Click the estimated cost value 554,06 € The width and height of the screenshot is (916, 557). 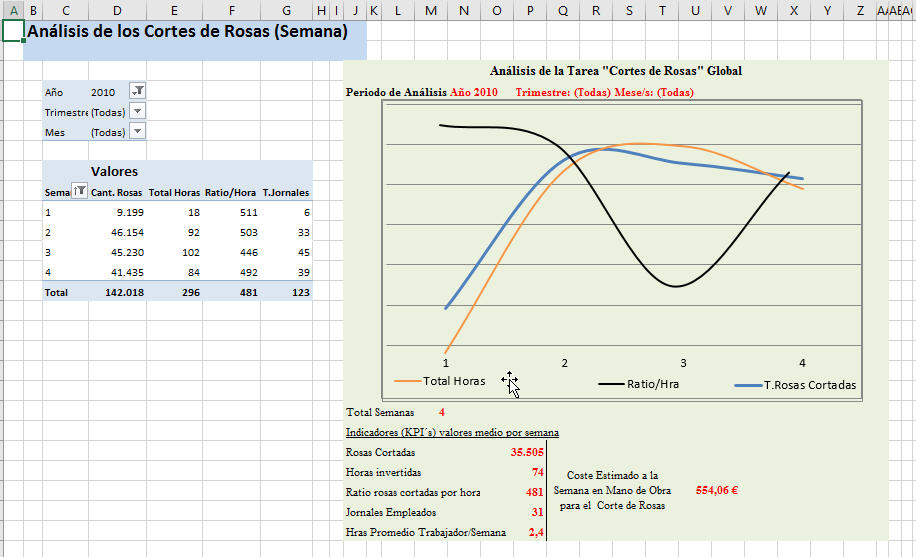click(716, 490)
